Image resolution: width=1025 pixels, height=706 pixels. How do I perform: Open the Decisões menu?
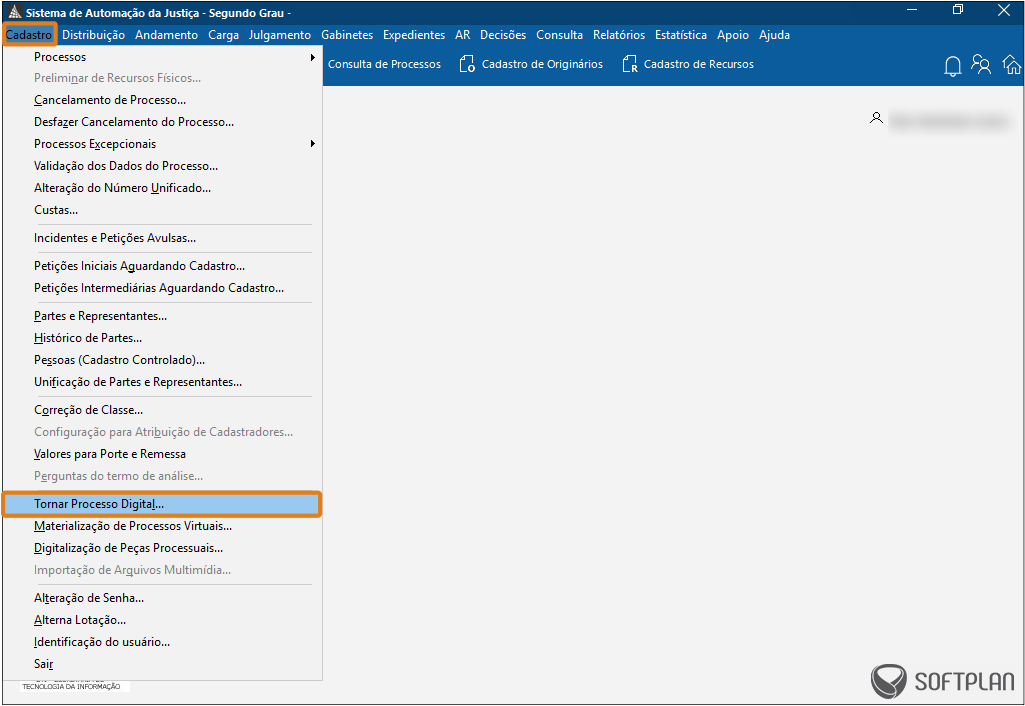pyautogui.click(x=503, y=35)
